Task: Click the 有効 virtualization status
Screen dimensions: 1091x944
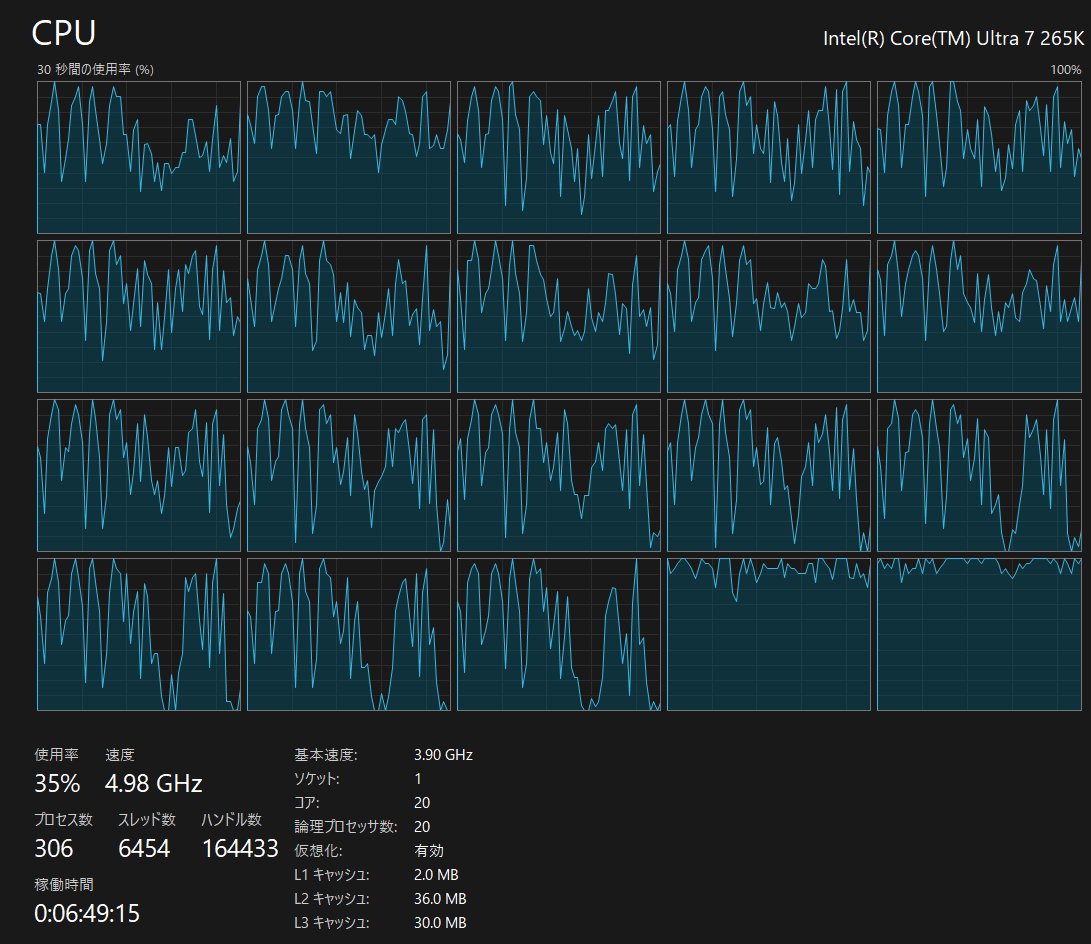Action: [429, 851]
